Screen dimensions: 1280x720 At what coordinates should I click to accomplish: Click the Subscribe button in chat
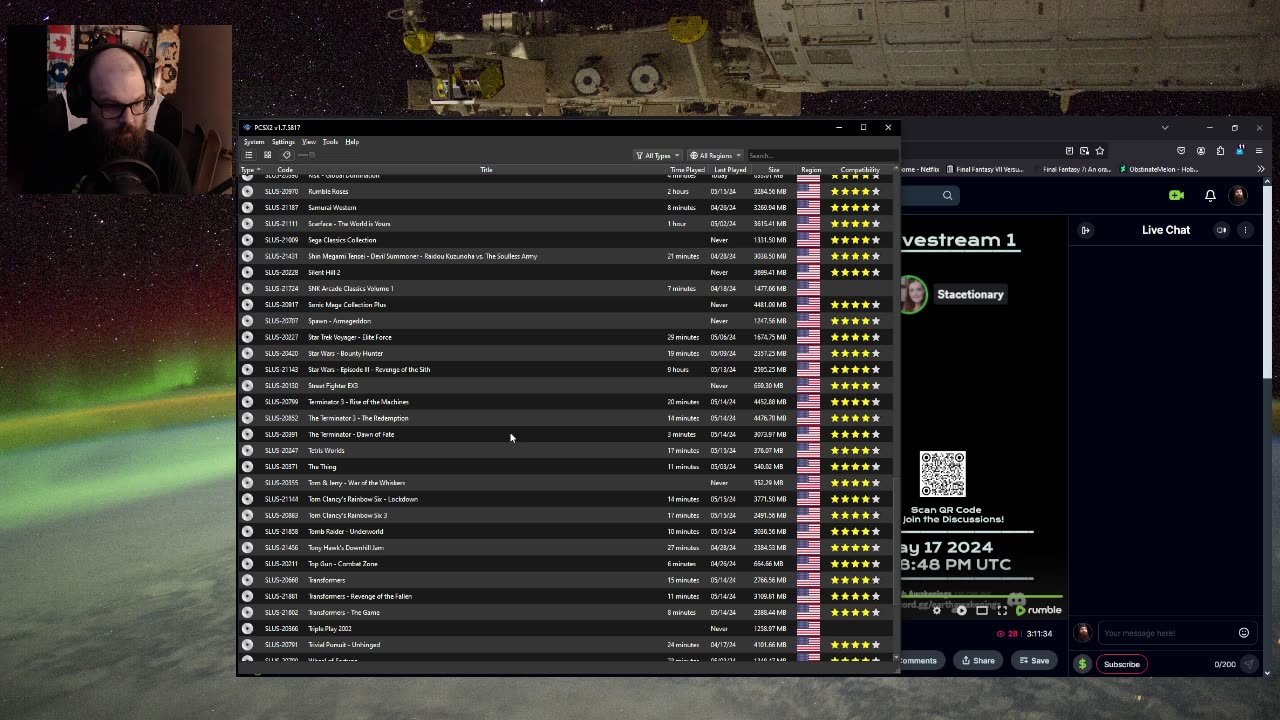tap(1122, 664)
